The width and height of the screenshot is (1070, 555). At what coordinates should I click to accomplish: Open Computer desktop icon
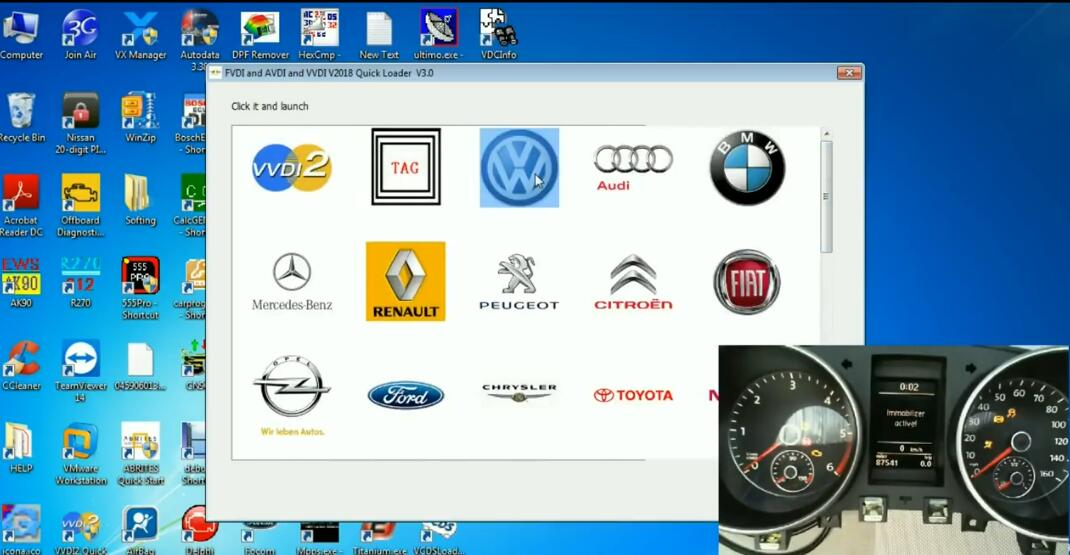pyautogui.click(x=21, y=35)
